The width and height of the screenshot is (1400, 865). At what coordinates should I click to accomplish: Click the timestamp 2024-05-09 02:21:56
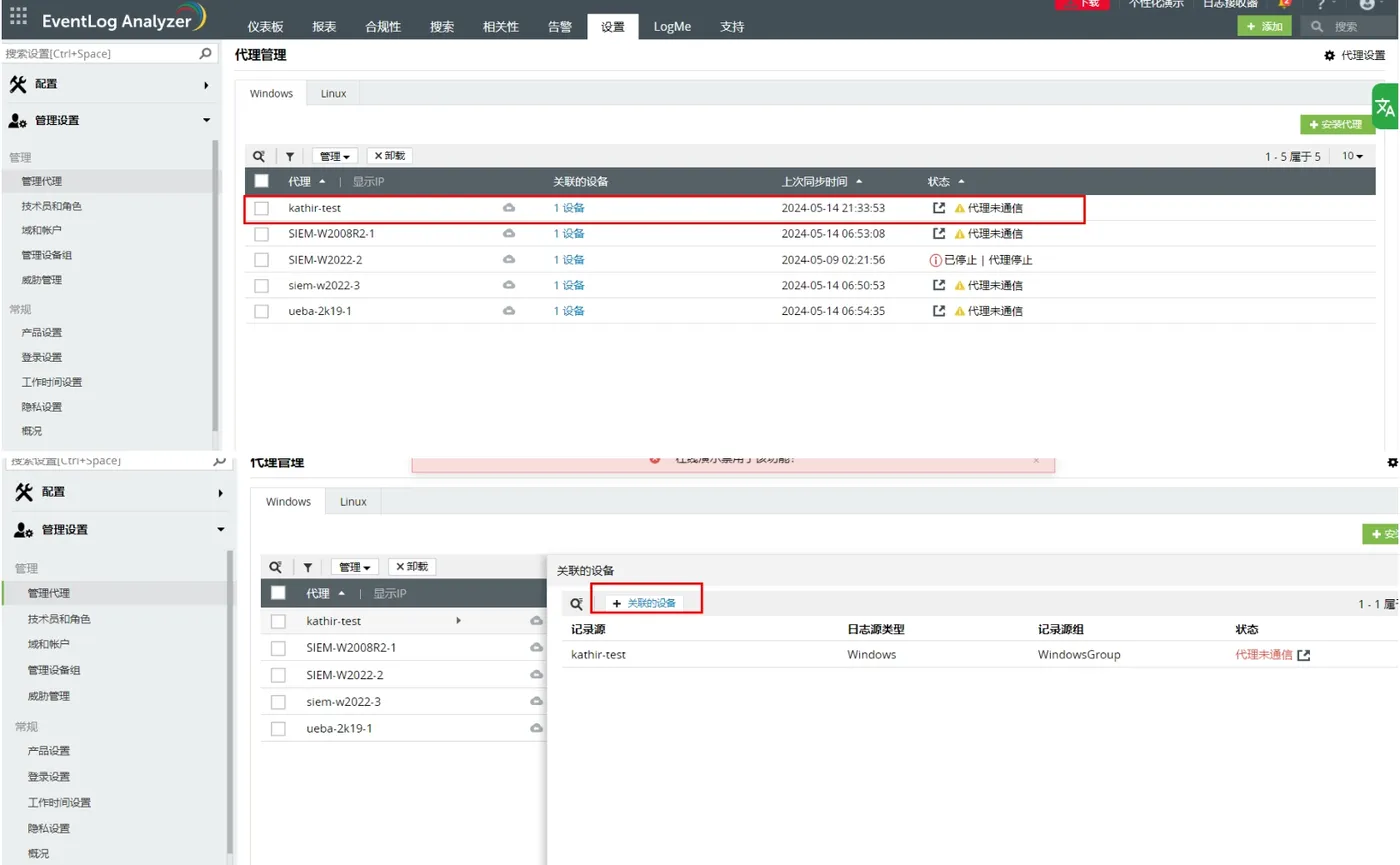tap(833, 260)
